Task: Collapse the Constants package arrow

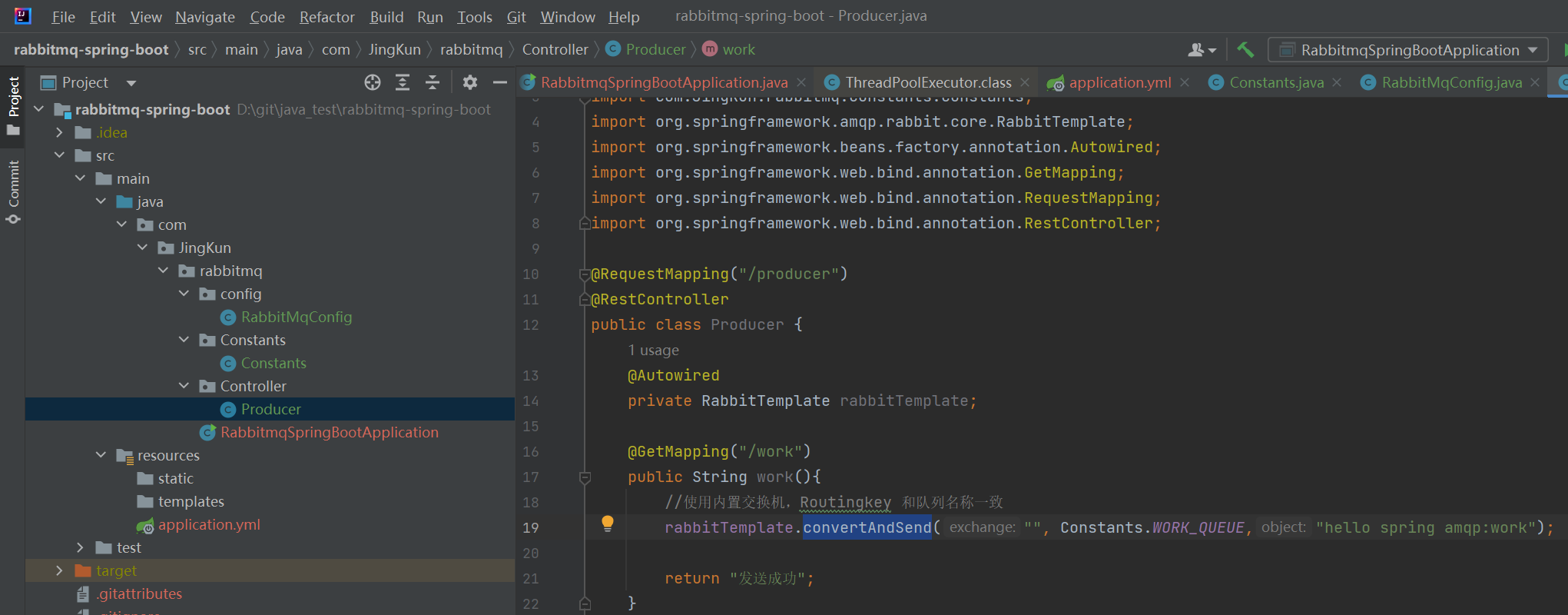Action: (184, 340)
